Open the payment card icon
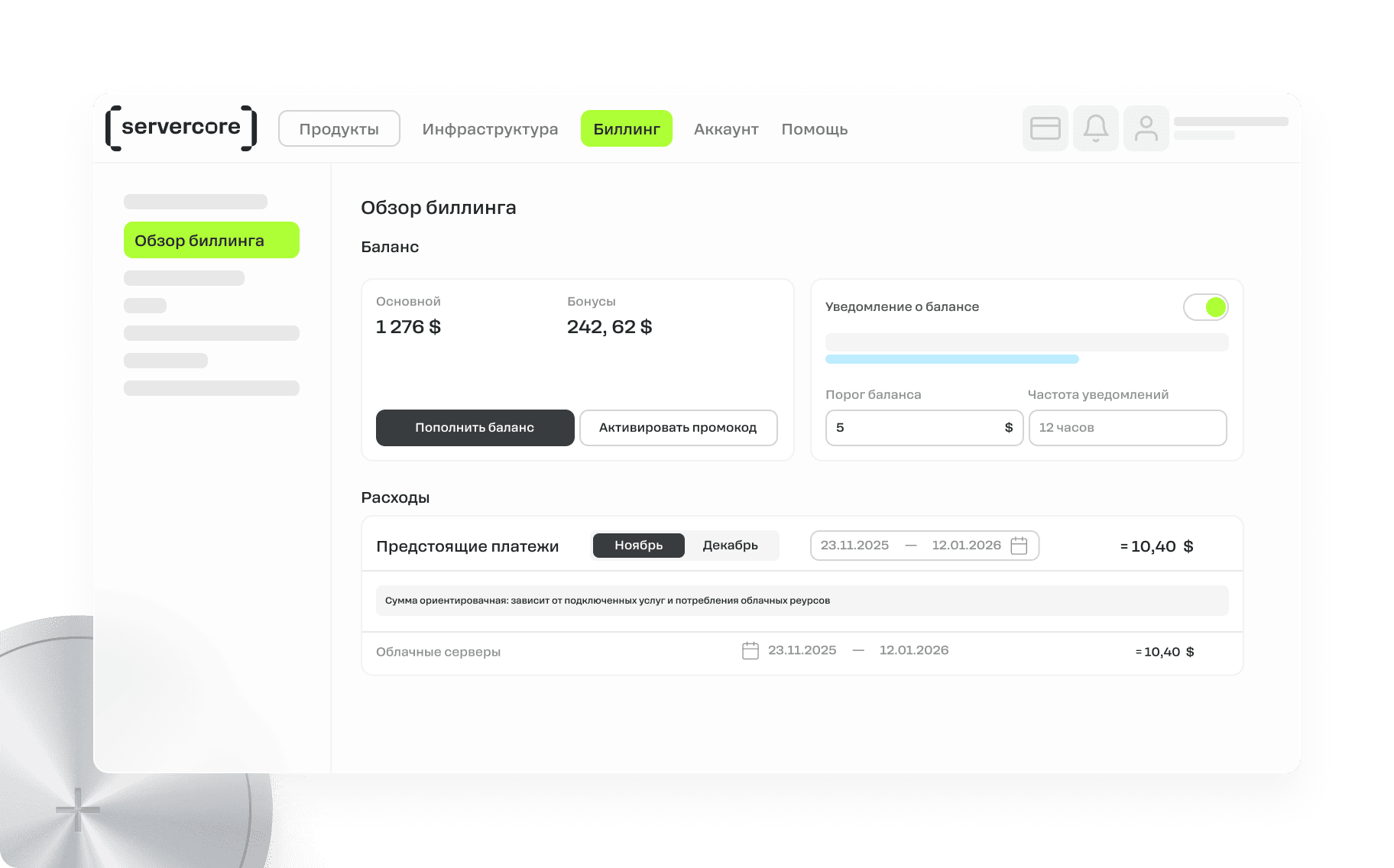Viewport: 1394px width, 868px height. coord(1045,128)
